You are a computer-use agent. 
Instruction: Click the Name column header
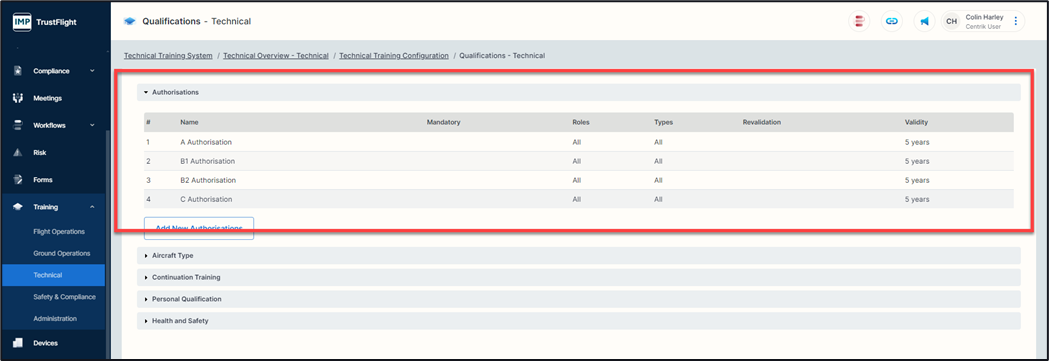pyautogui.click(x=189, y=122)
